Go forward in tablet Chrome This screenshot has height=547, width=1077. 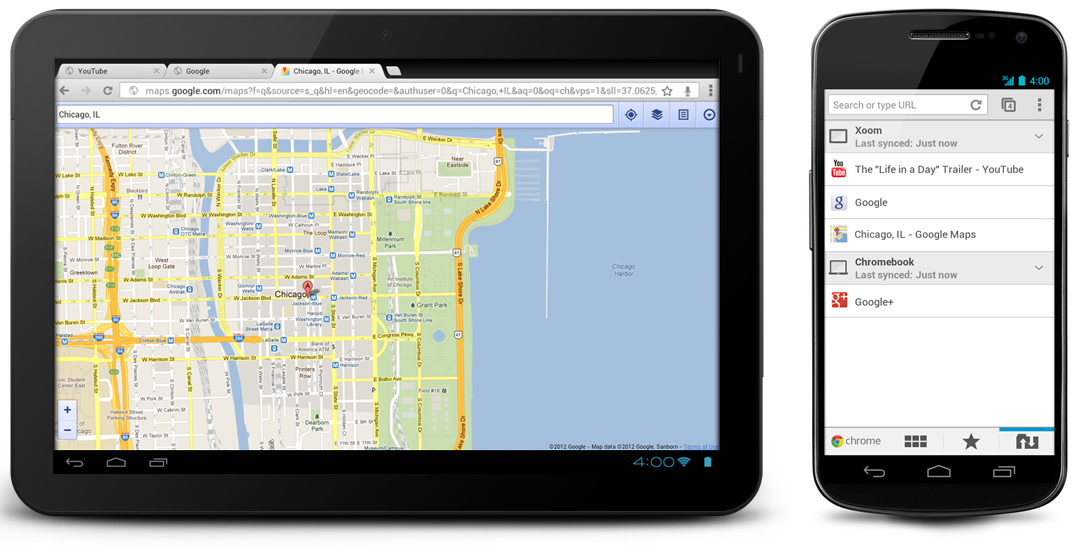(86, 91)
